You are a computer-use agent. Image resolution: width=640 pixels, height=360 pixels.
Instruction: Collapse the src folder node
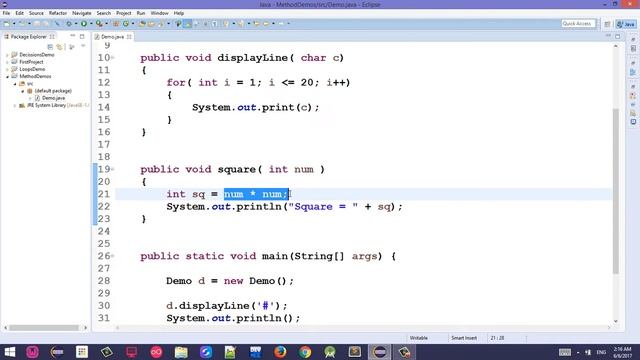(x=15, y=84)
